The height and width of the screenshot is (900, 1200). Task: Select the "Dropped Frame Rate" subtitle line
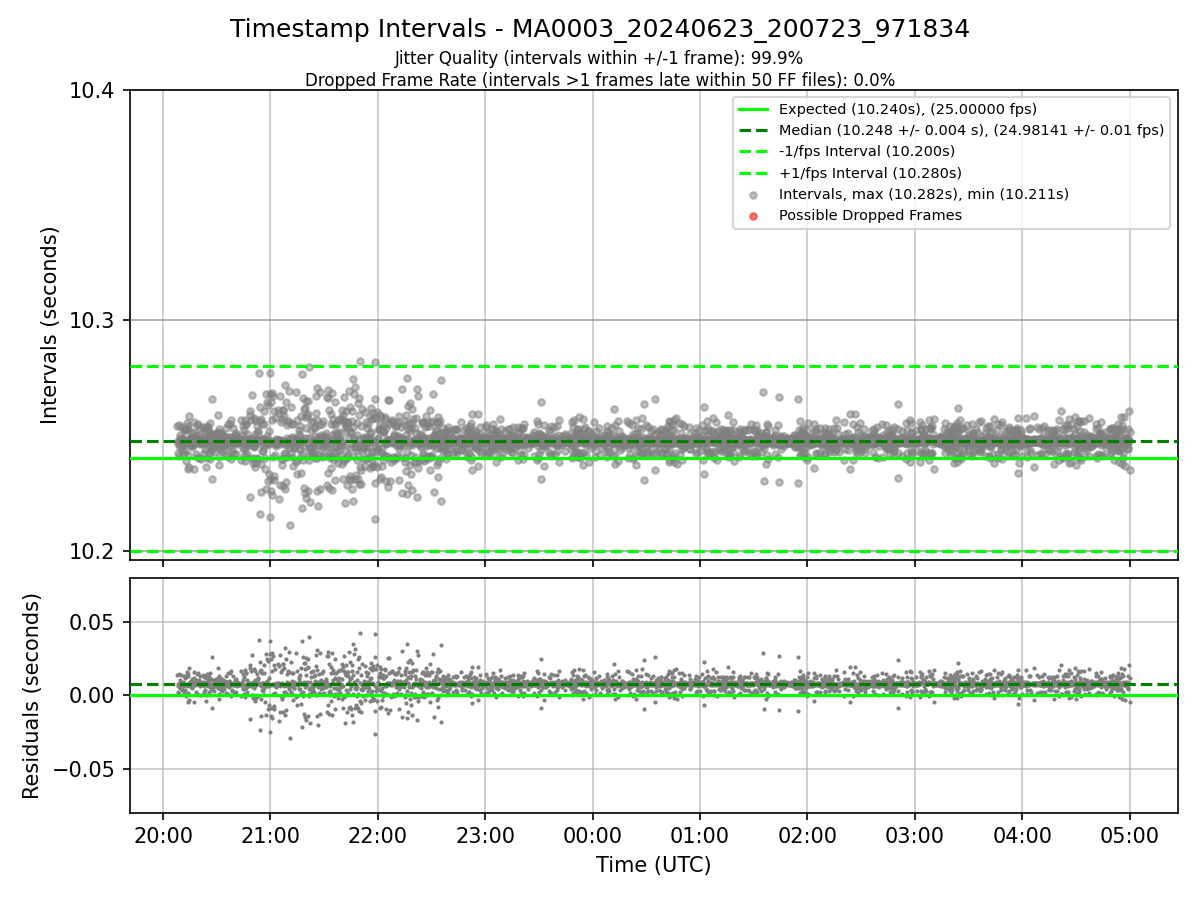600,80
